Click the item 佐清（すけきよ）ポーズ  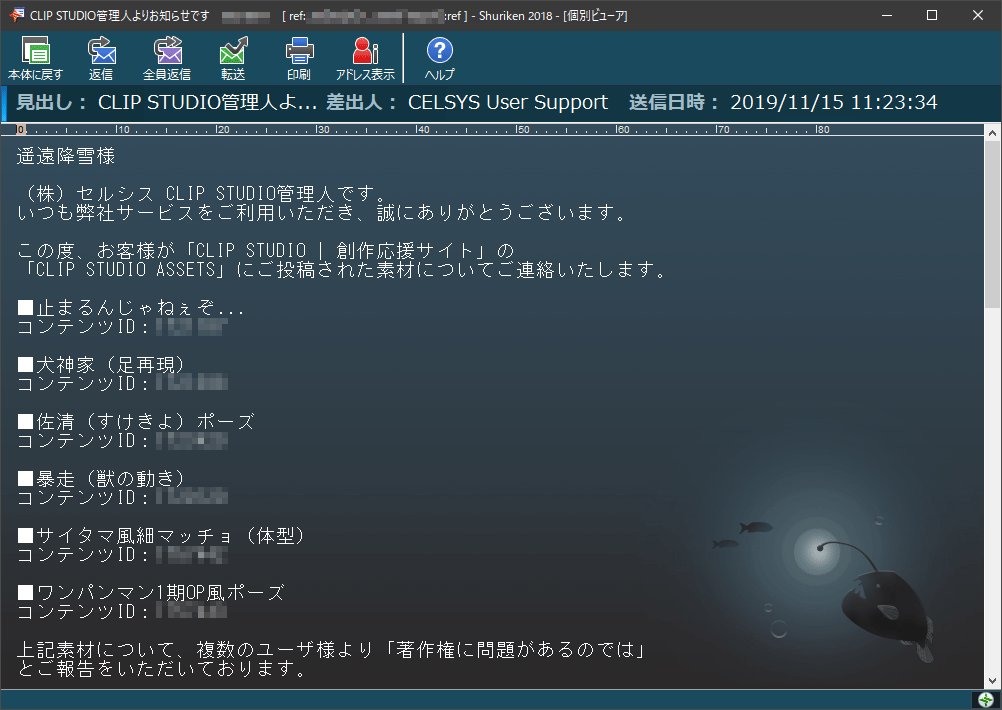click(136, 422)
